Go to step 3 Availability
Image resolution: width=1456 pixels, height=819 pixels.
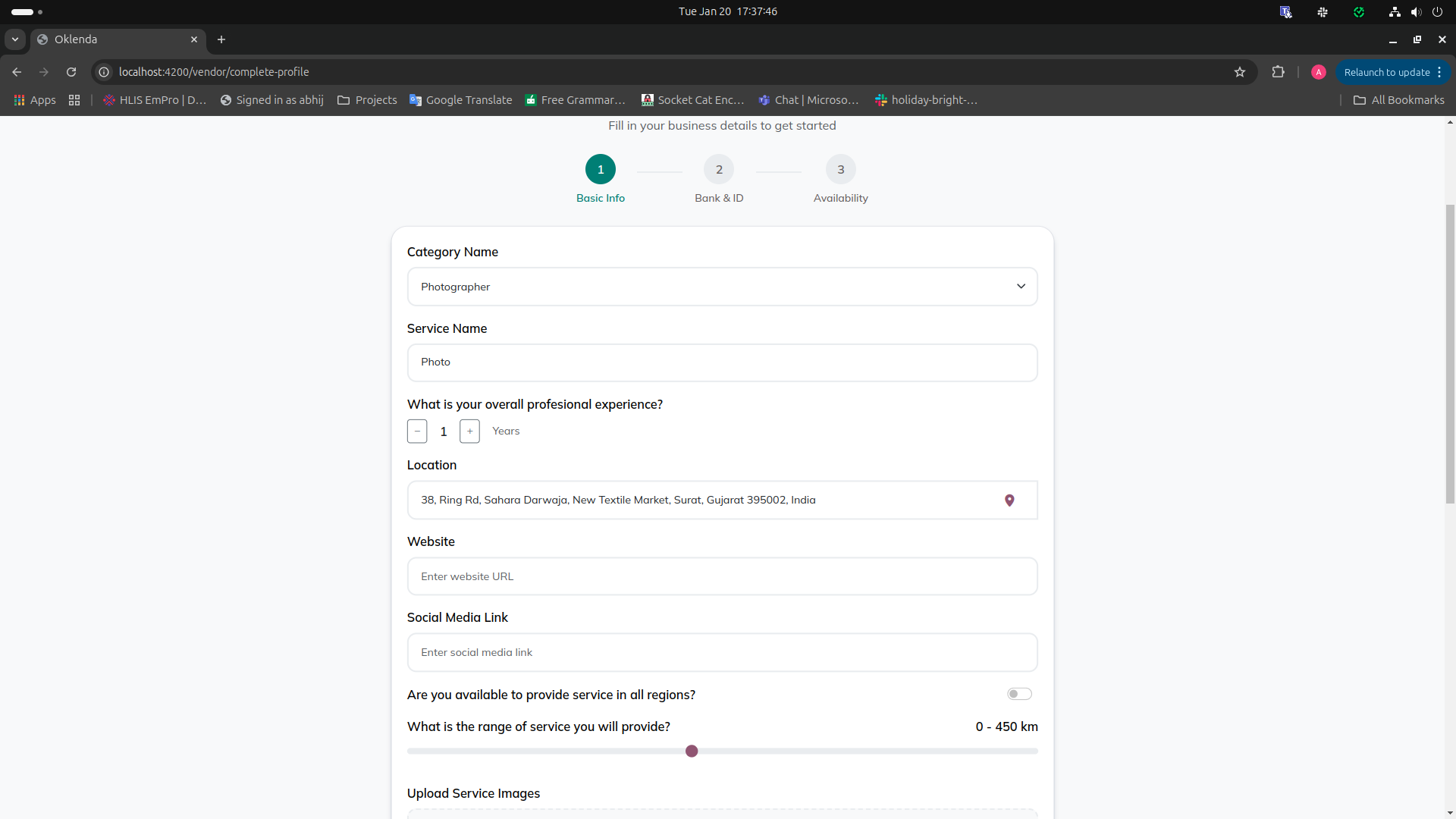(x=840, y=170)
